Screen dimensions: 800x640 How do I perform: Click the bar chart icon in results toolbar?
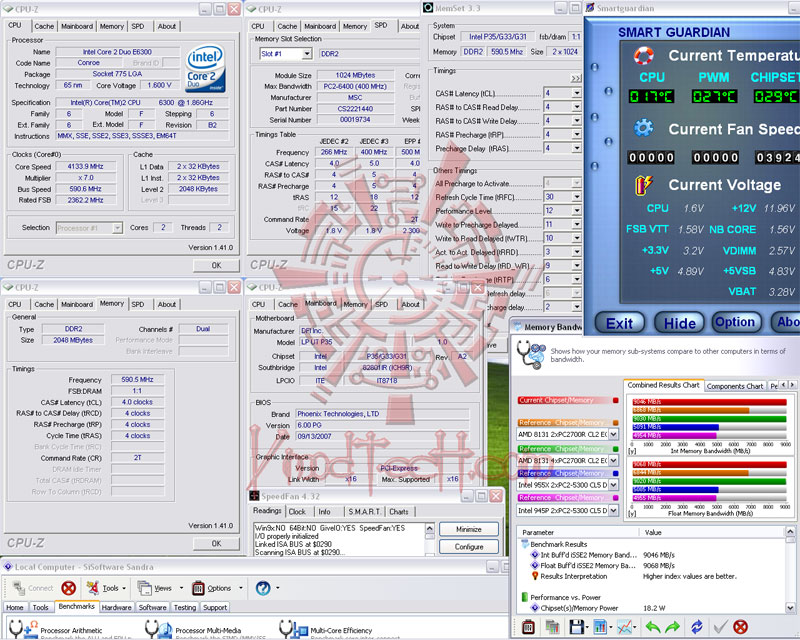click(601, 626)
